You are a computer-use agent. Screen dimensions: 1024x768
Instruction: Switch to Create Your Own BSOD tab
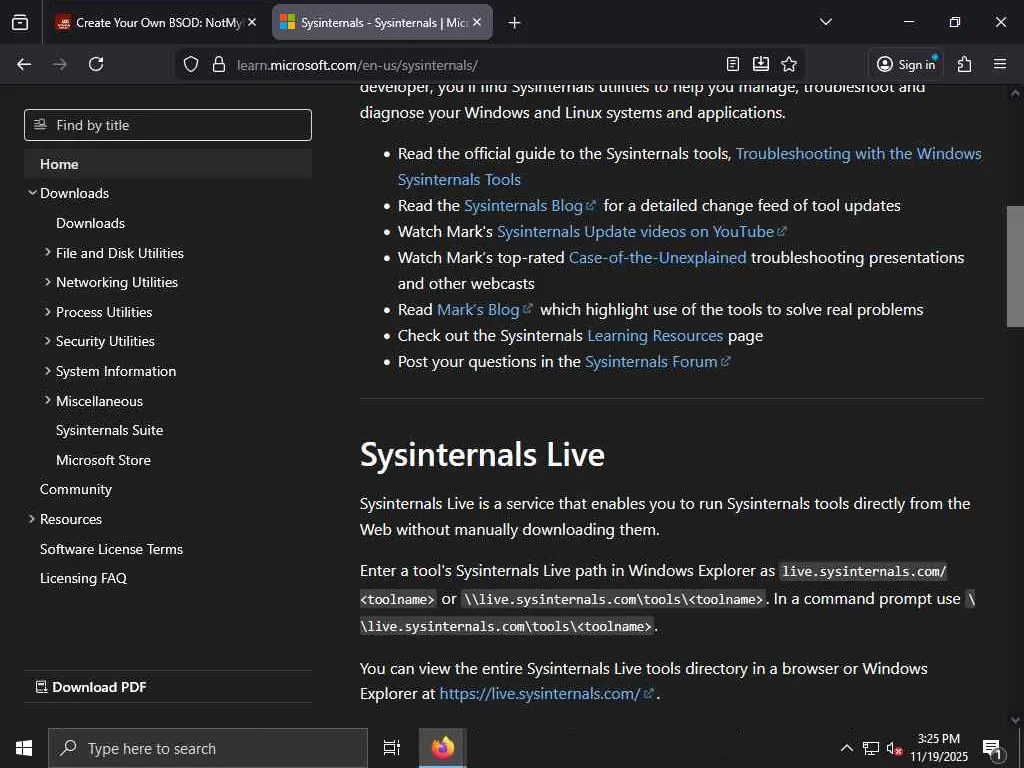pos(157,22)
